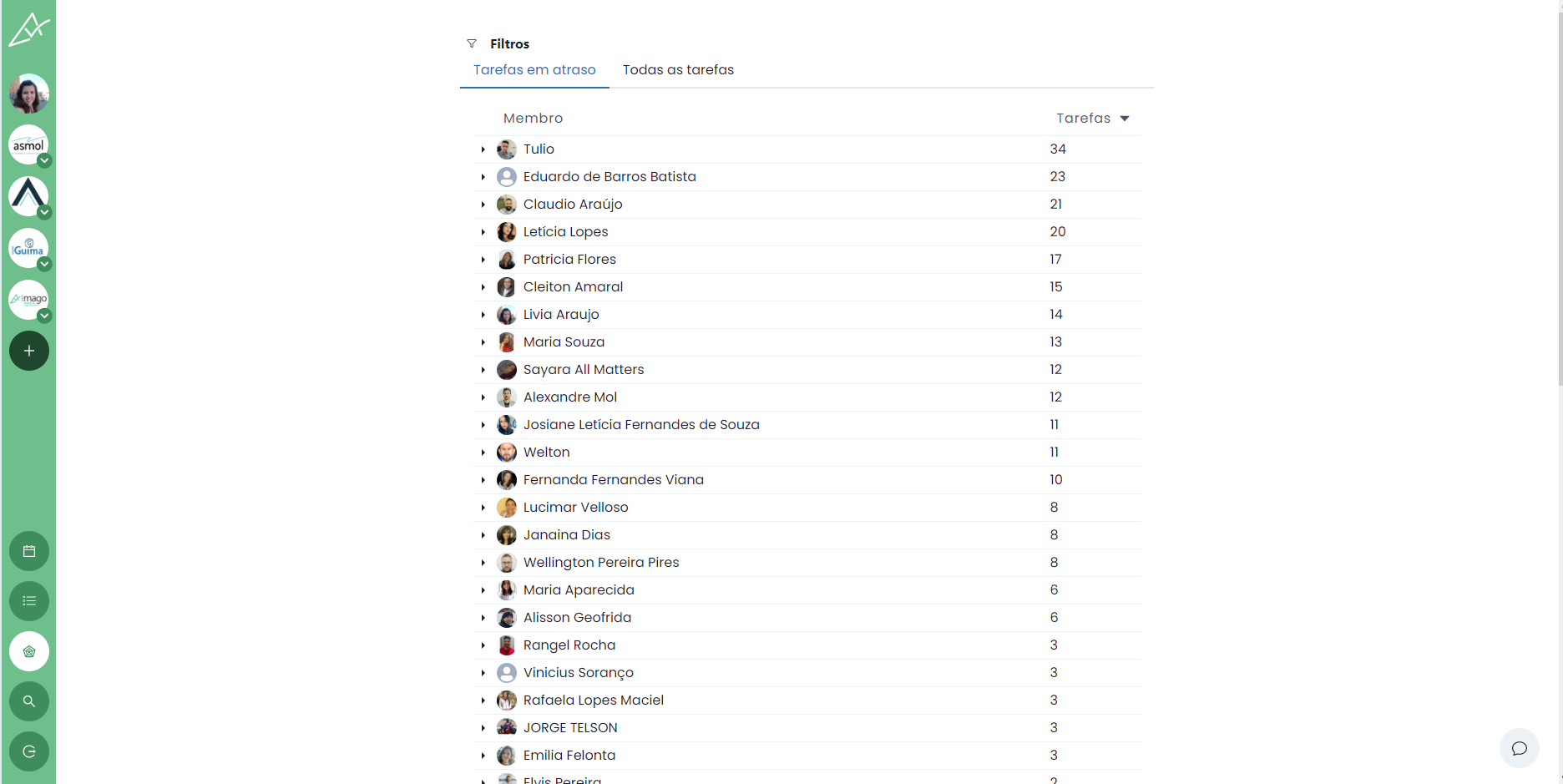Click the plus button to add workspace
Image resolution: width=1563 pixels, height=784 pixels.
click(x=29, y=351)
